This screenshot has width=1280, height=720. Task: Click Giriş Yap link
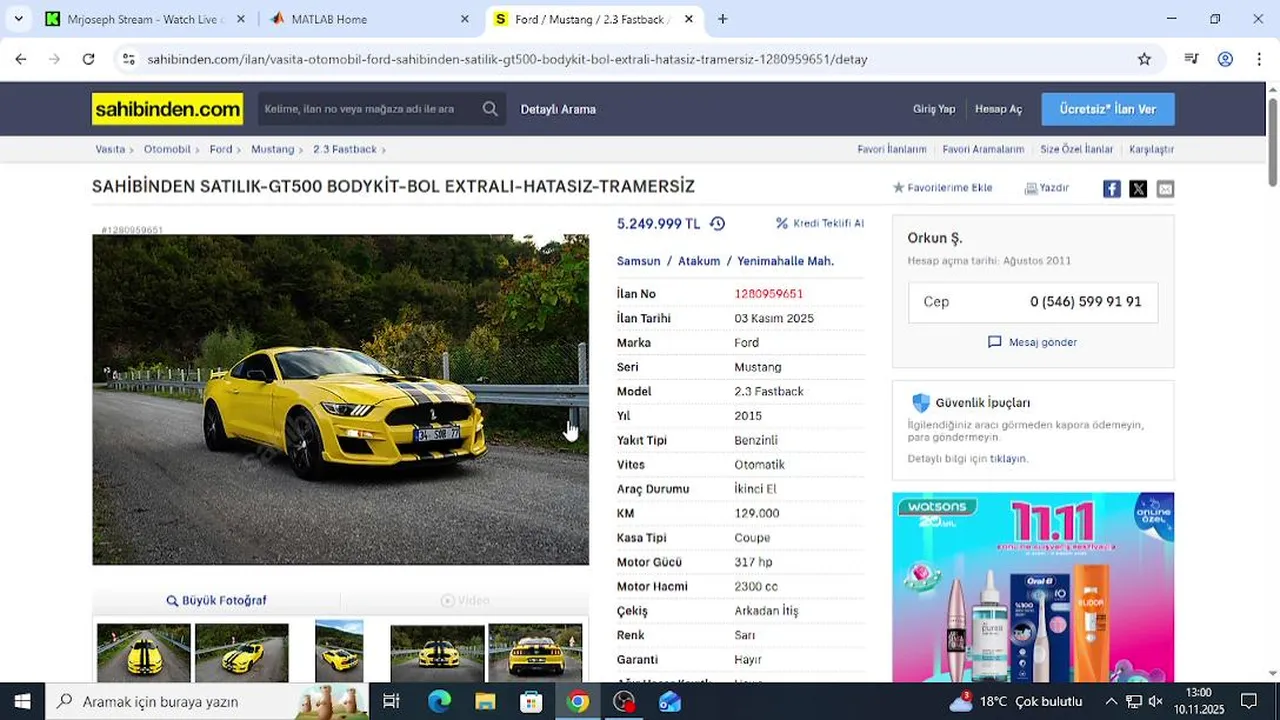click(934, 109)
